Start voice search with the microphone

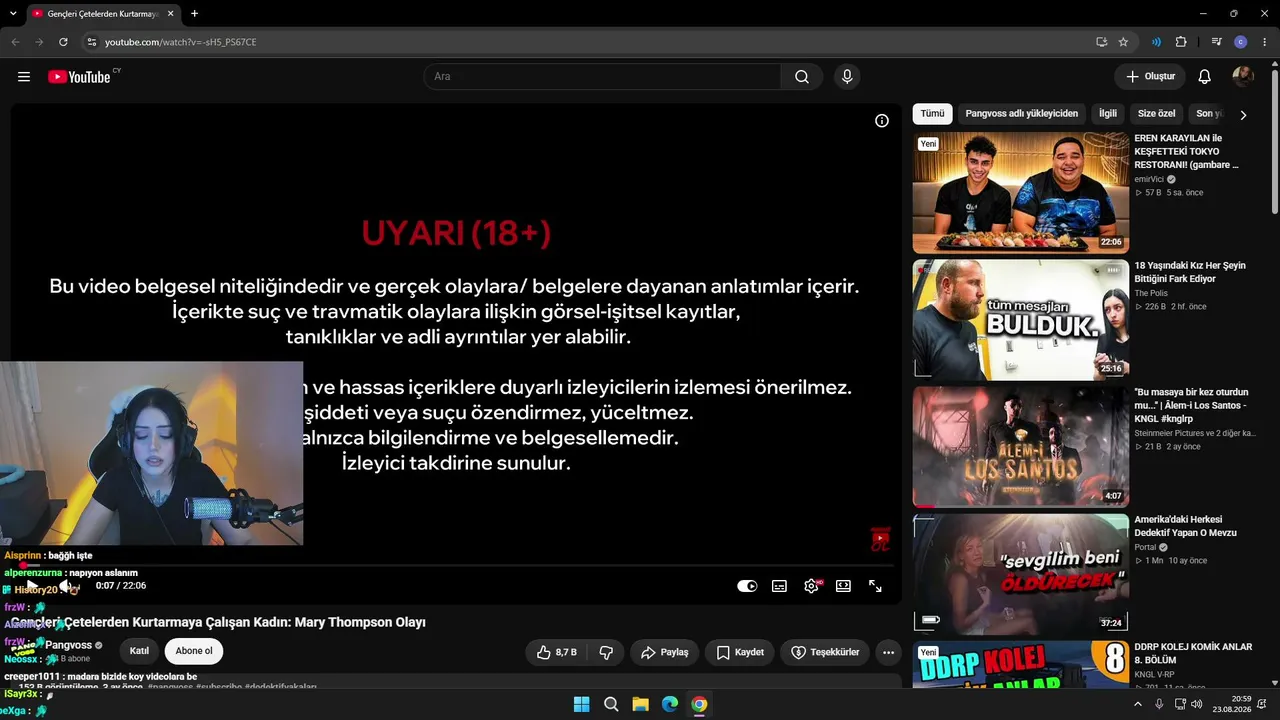click(847, 77)
